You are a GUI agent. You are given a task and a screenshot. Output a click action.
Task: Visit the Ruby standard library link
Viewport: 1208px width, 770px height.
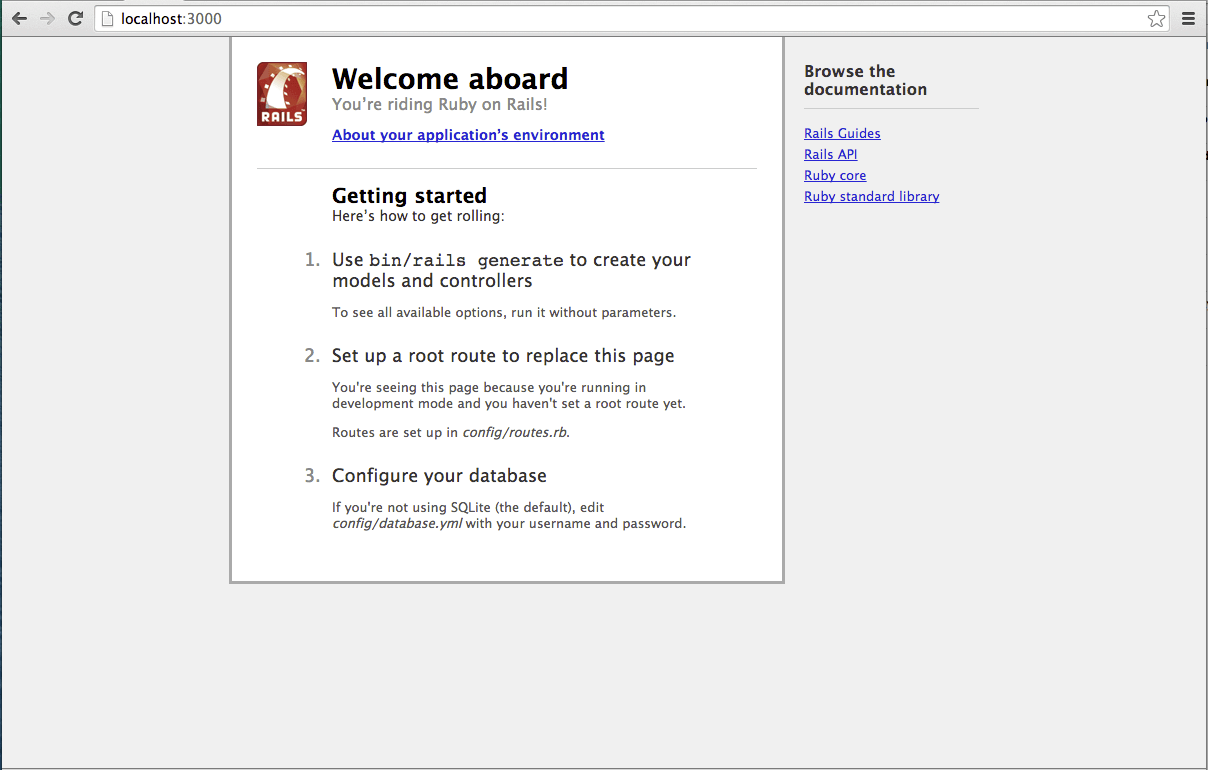(x=871, y=196)
